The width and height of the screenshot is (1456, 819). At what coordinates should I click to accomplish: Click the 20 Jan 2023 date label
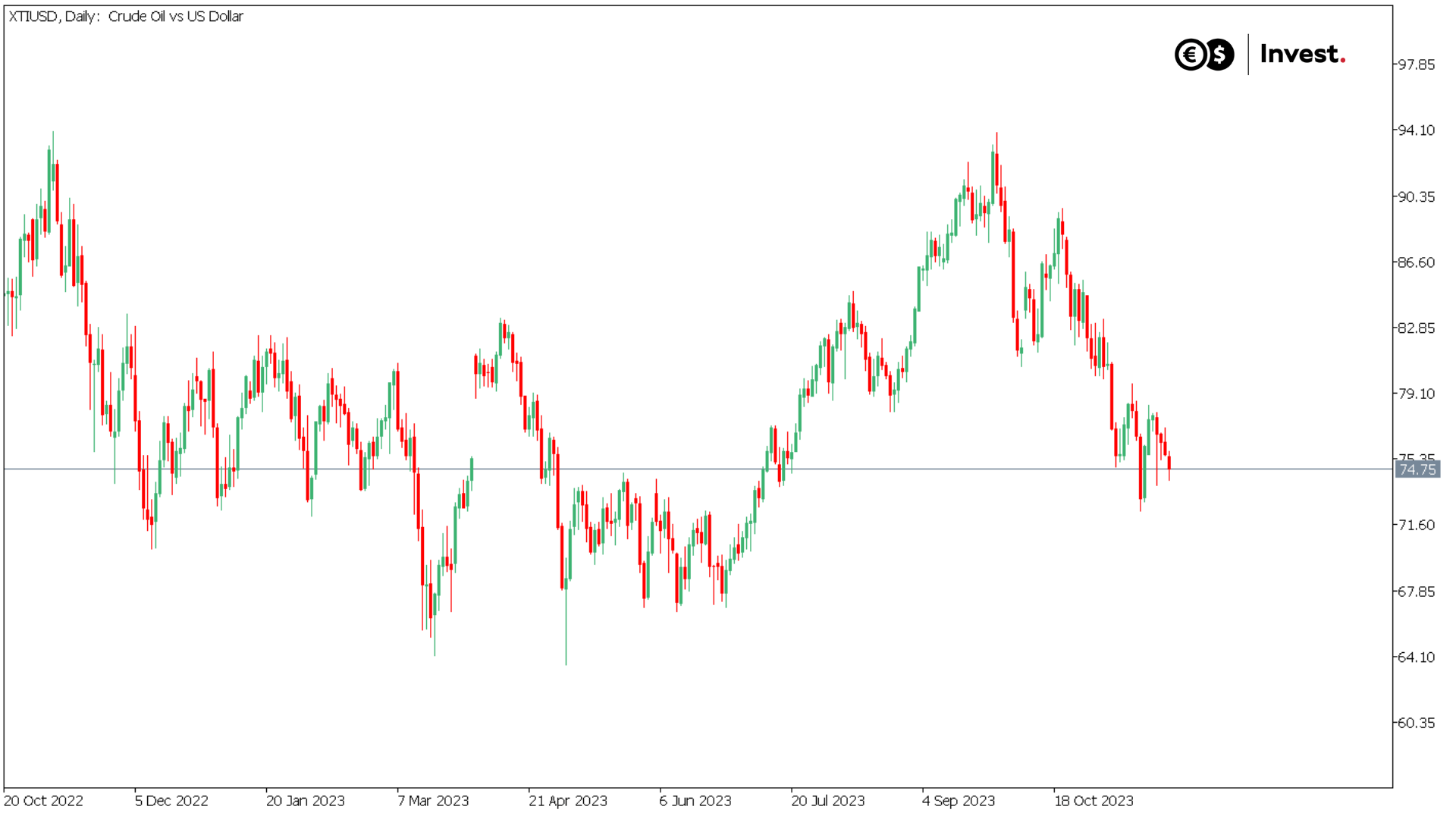coord(305,801)
